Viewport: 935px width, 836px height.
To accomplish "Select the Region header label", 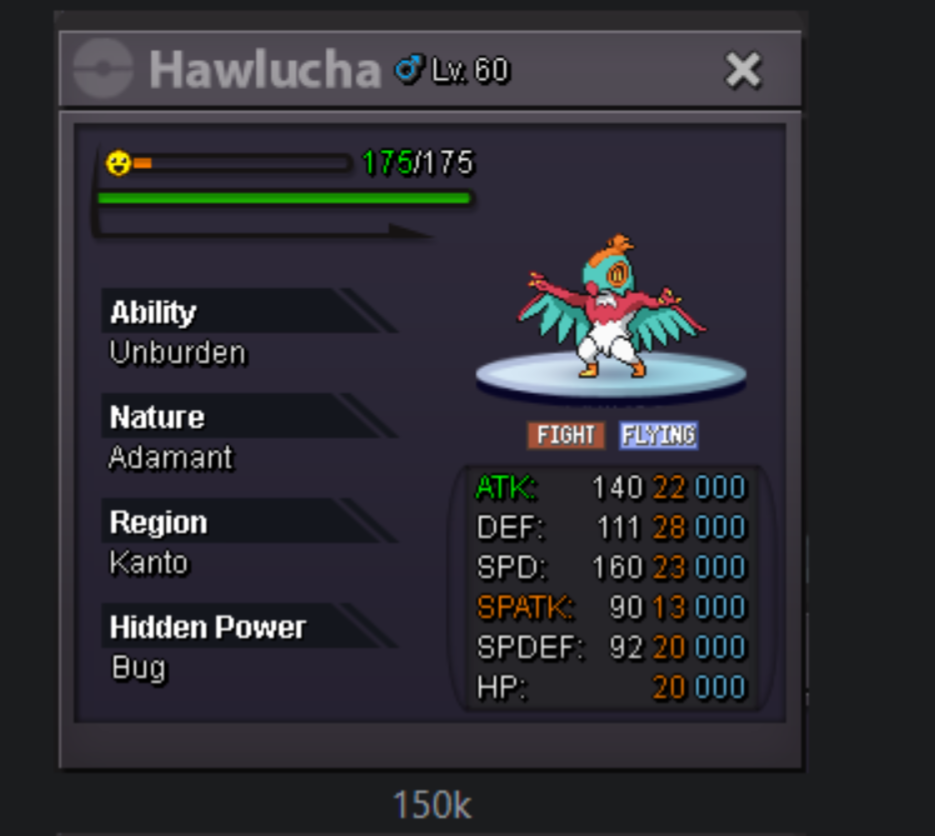I will point(159,522).
